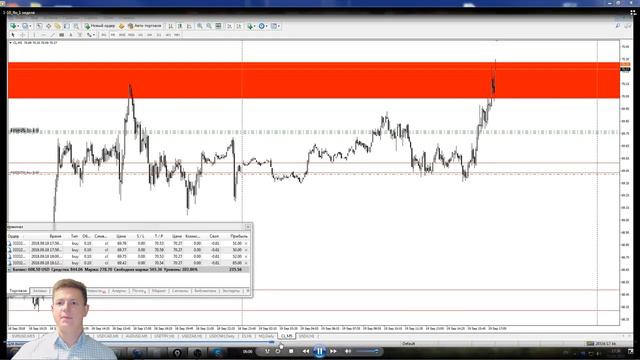
Task: Sort orders by the Время column
Action: click(x=56, y=236)
